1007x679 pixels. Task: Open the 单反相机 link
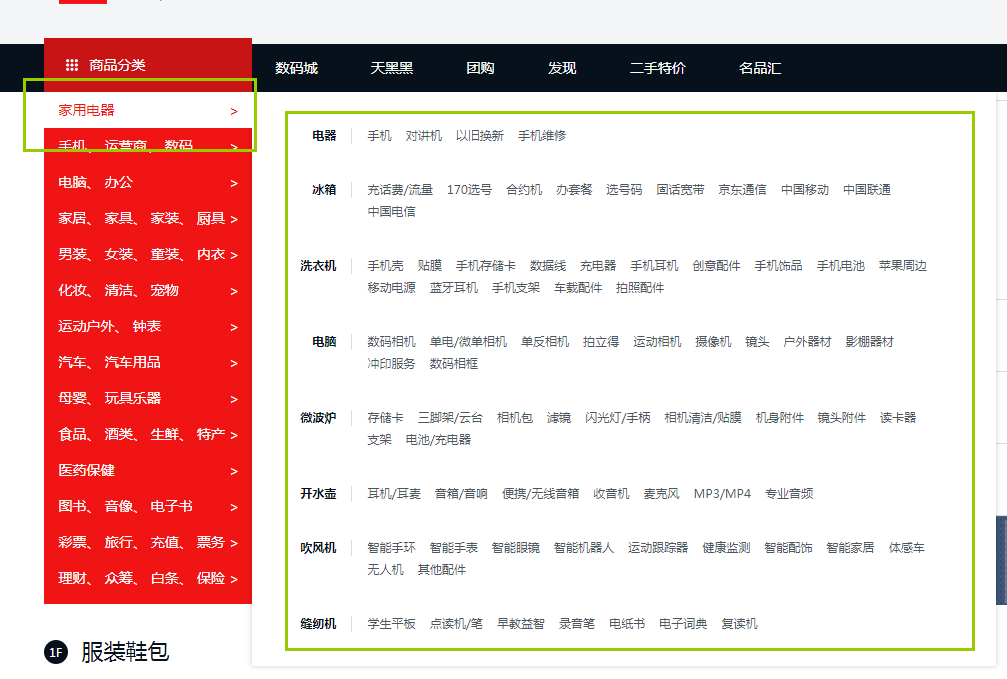point(545,342)
